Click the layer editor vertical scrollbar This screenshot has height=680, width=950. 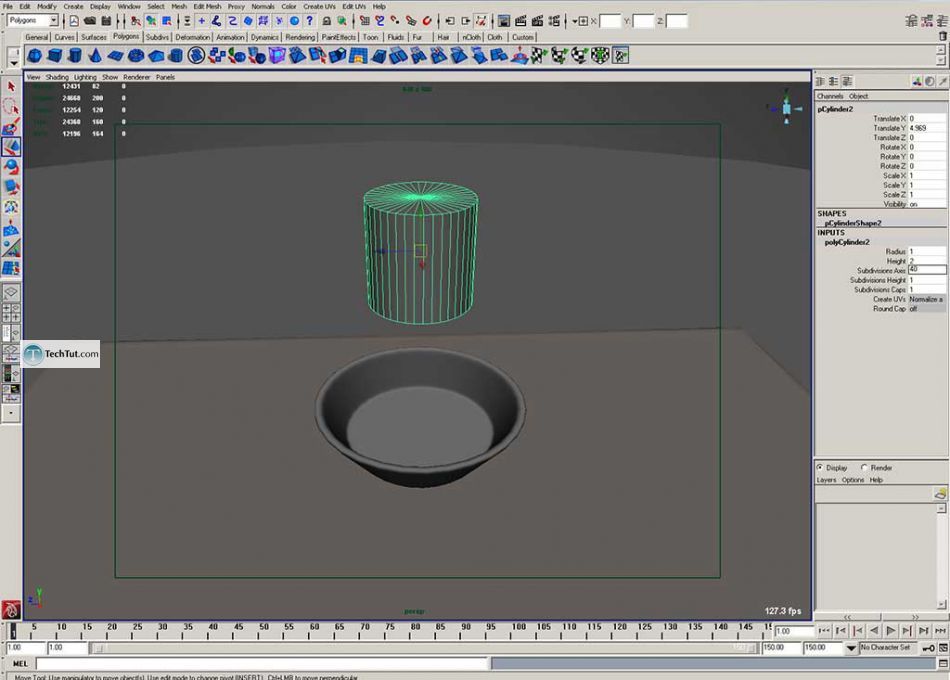pyautogui.click(x=941, y=556)
